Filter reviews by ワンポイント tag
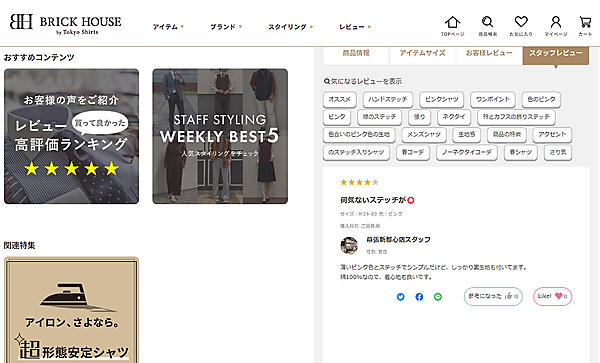 point(493,99)
